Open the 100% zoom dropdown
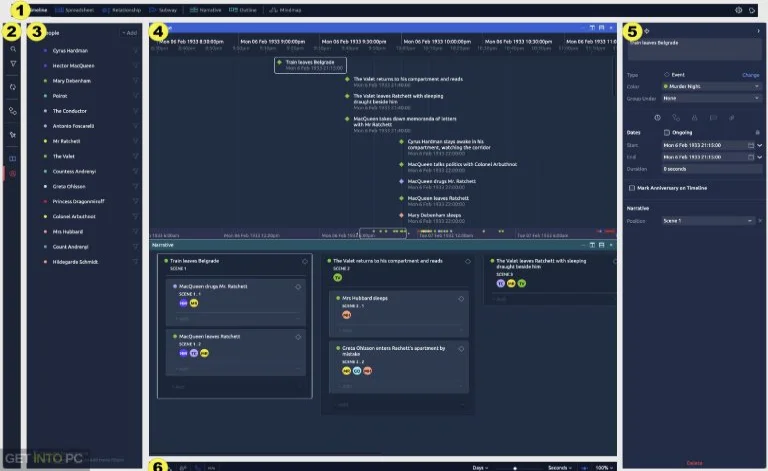The height and width of the screenshot is (471, 768). point(604,468)
